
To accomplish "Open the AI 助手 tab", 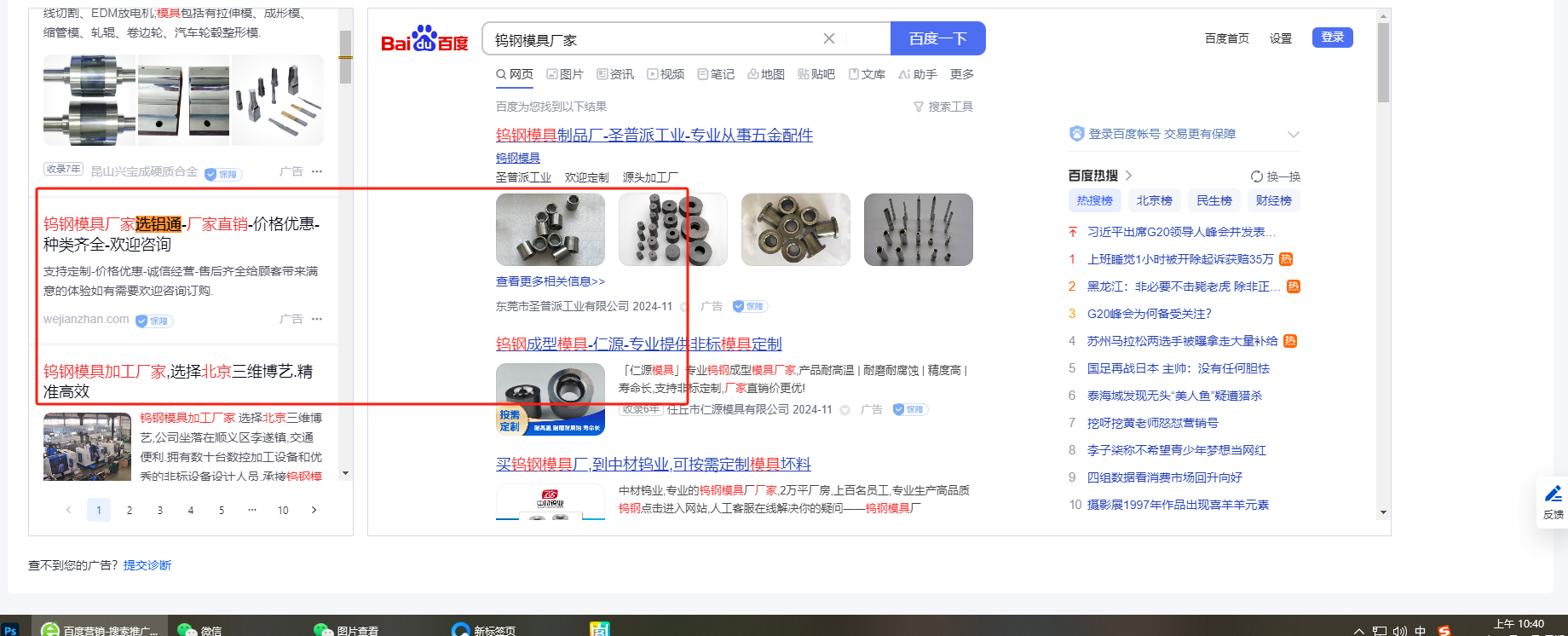I will coord(918,74).
